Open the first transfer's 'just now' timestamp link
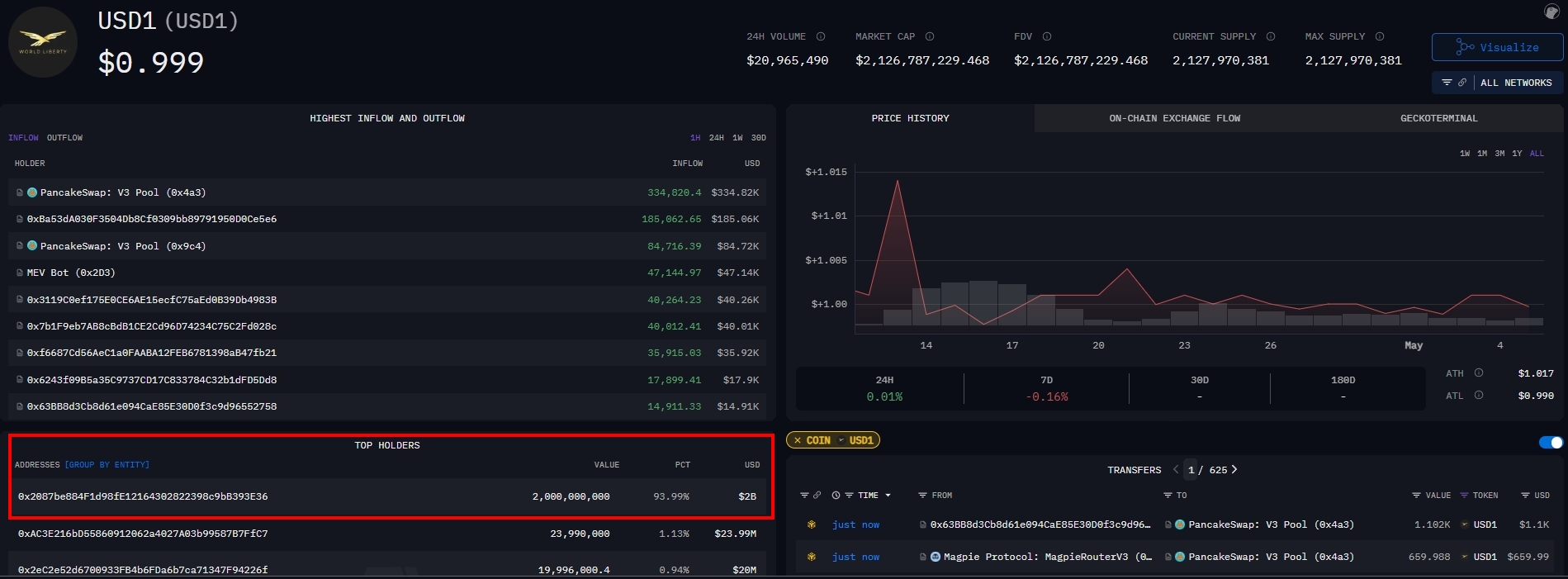This screenshot has height=579, width=1568. click(x=855, y=524)
